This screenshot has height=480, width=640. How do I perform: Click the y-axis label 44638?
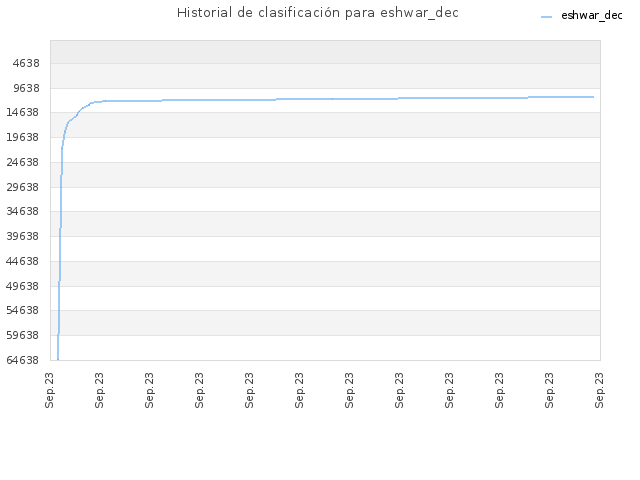click(x=23, y=261)
